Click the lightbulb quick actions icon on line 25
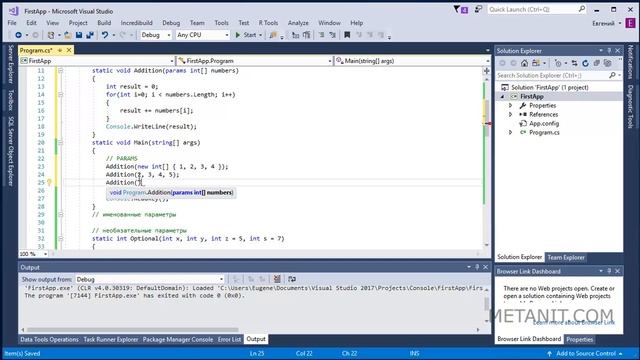The width and height of the screenshot is (640, 360). click(49, 182)
